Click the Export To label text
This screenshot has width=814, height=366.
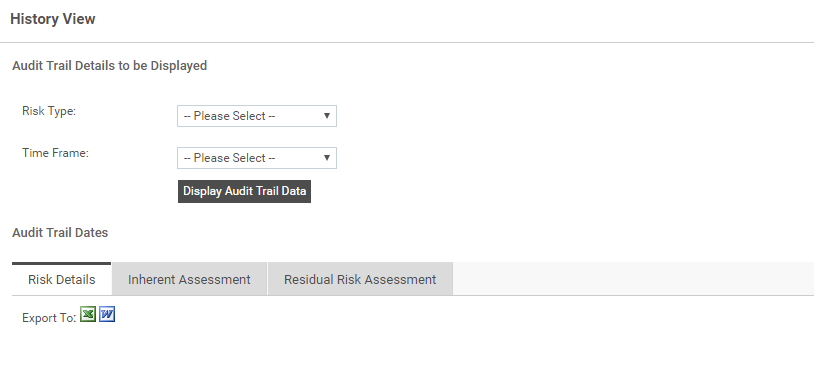point(49,318)
